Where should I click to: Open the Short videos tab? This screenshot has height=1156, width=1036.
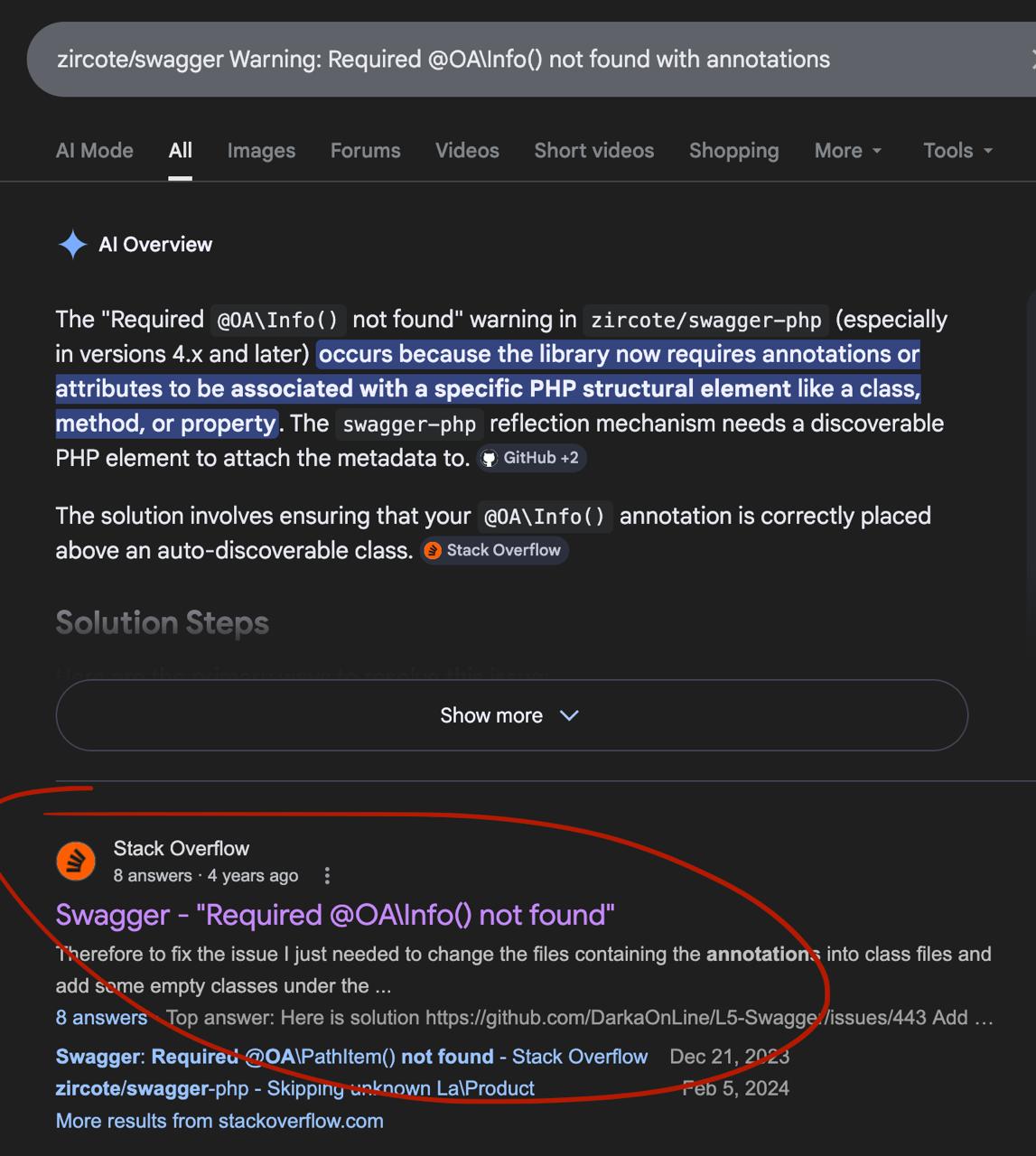coord(594,151)
